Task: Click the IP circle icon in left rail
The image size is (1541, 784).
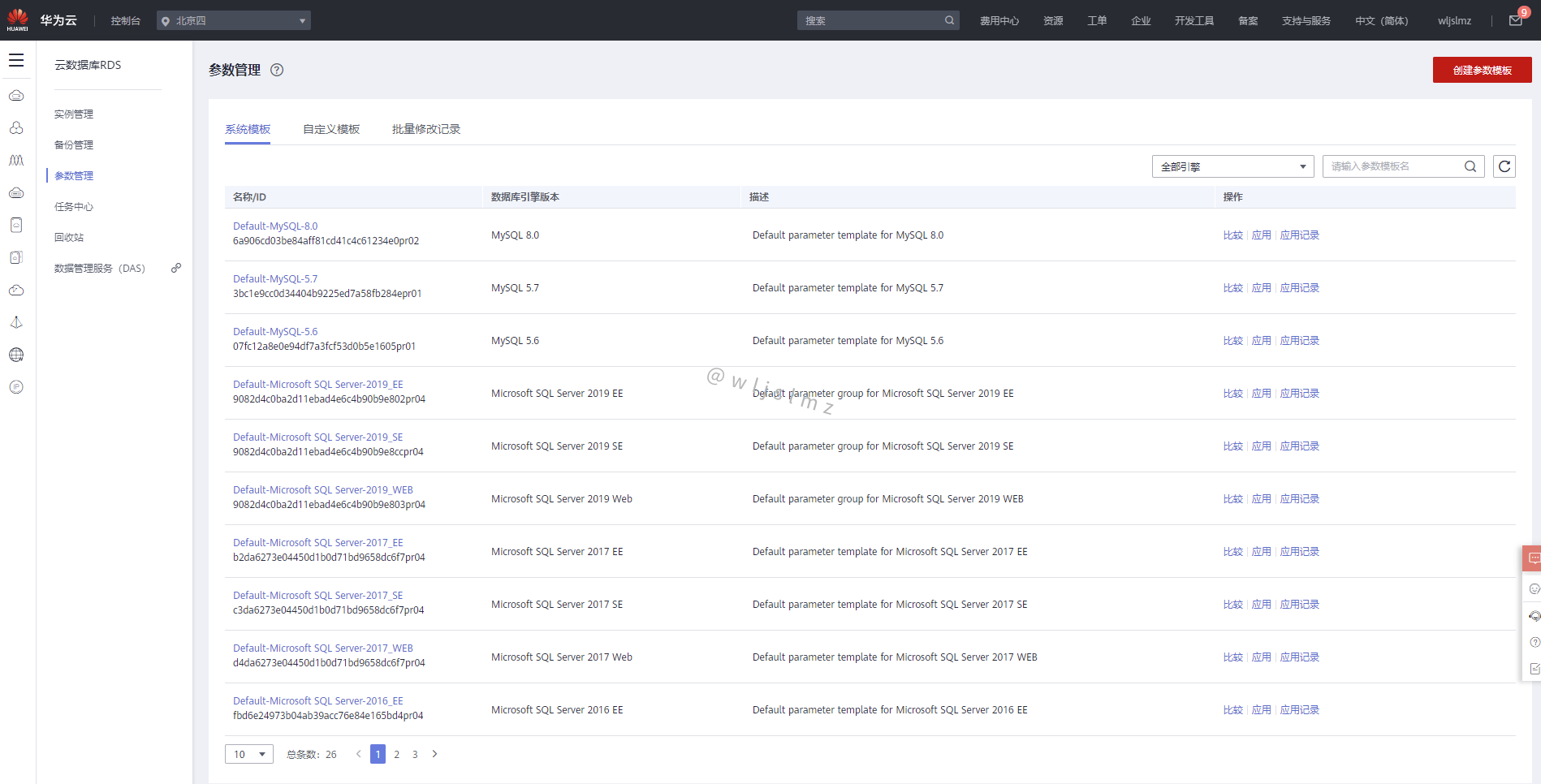Action: coord(16,387)
